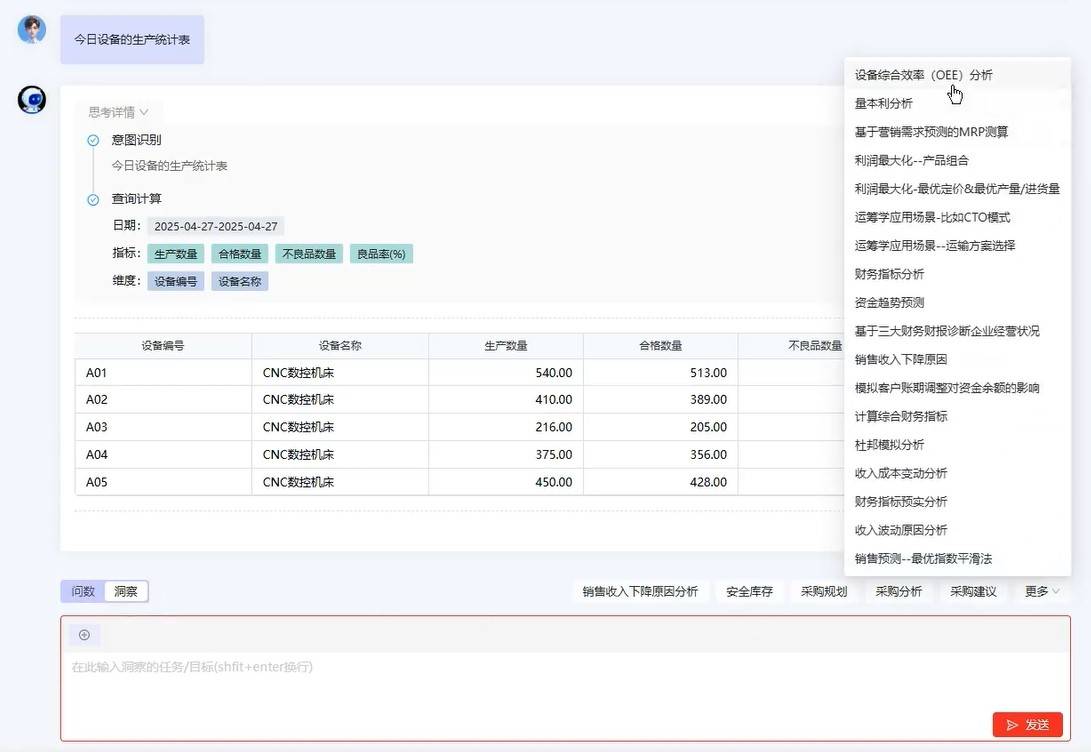Click the robot assistant avatar icon
This screenshot has height=752, width=1091.
32,100
